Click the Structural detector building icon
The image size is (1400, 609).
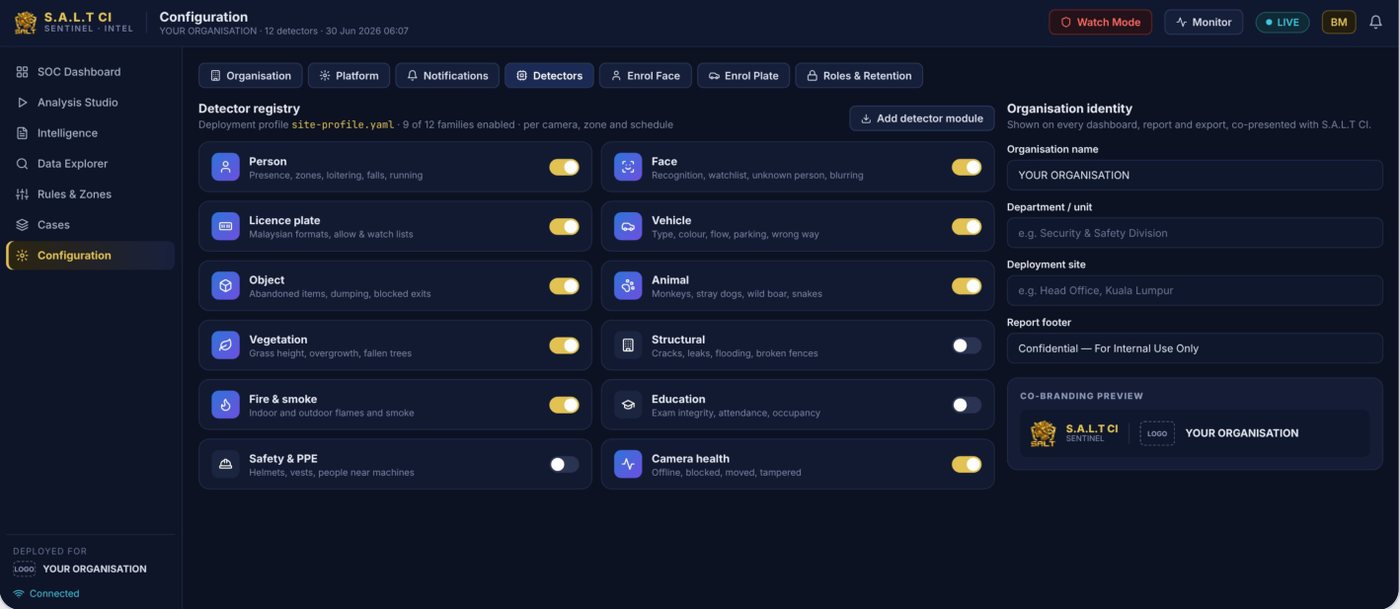pos(628,345)
